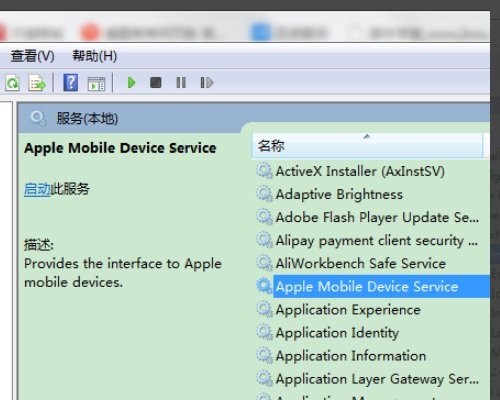Viewport: 500px width, 400px height.
Task: Click gear icon beside Adaptive Brightness
Action: 264,194
